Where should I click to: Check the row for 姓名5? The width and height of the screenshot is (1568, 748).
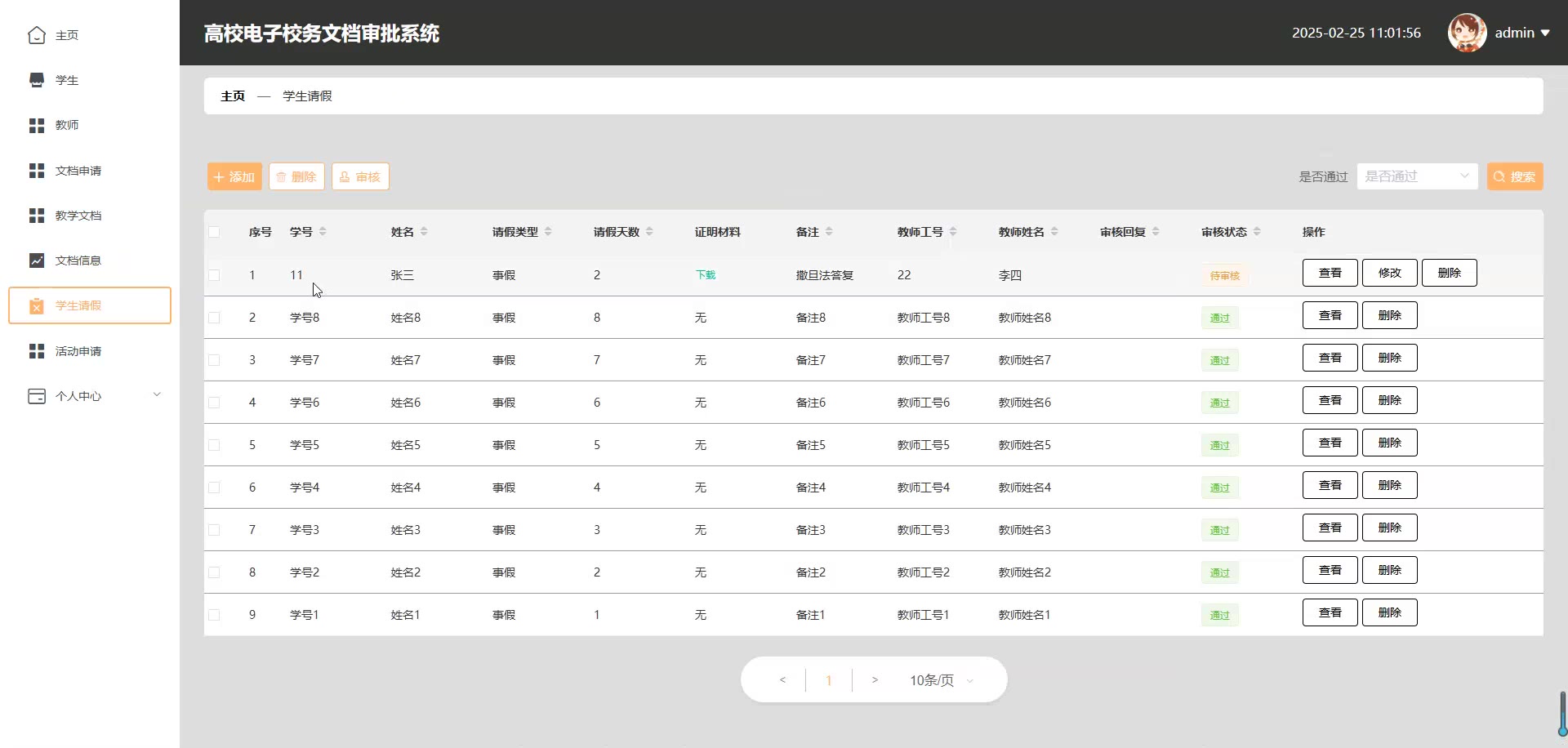pyautogui.click(x=214, y=445)
